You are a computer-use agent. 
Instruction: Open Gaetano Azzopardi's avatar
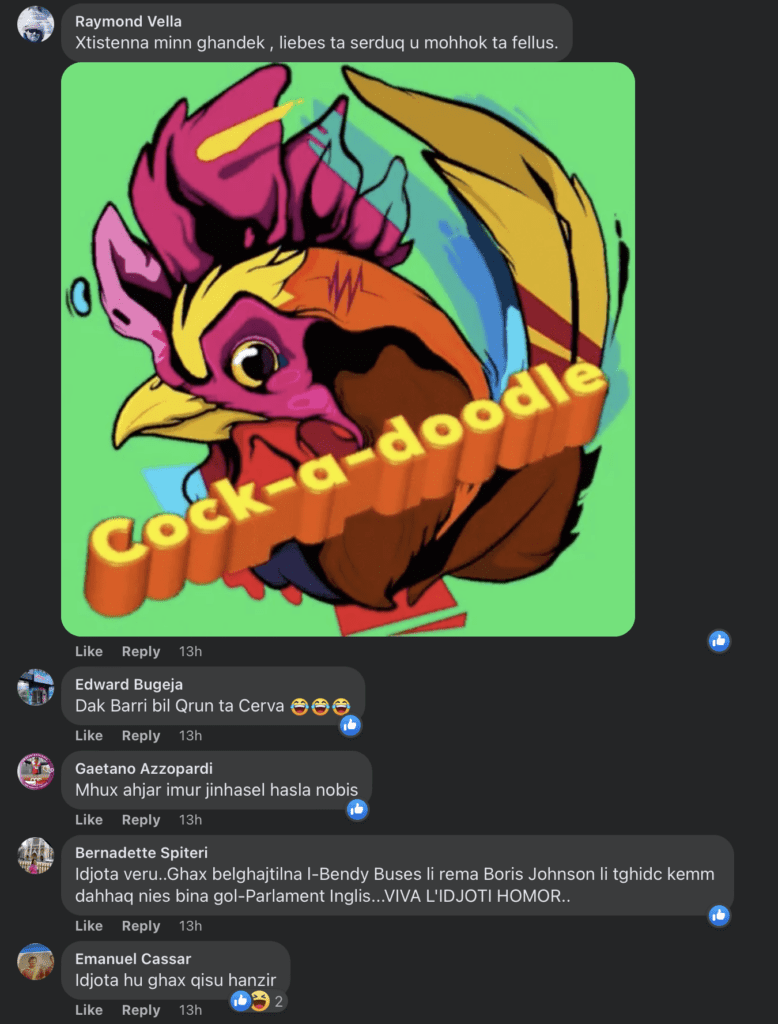pos(35,771)
